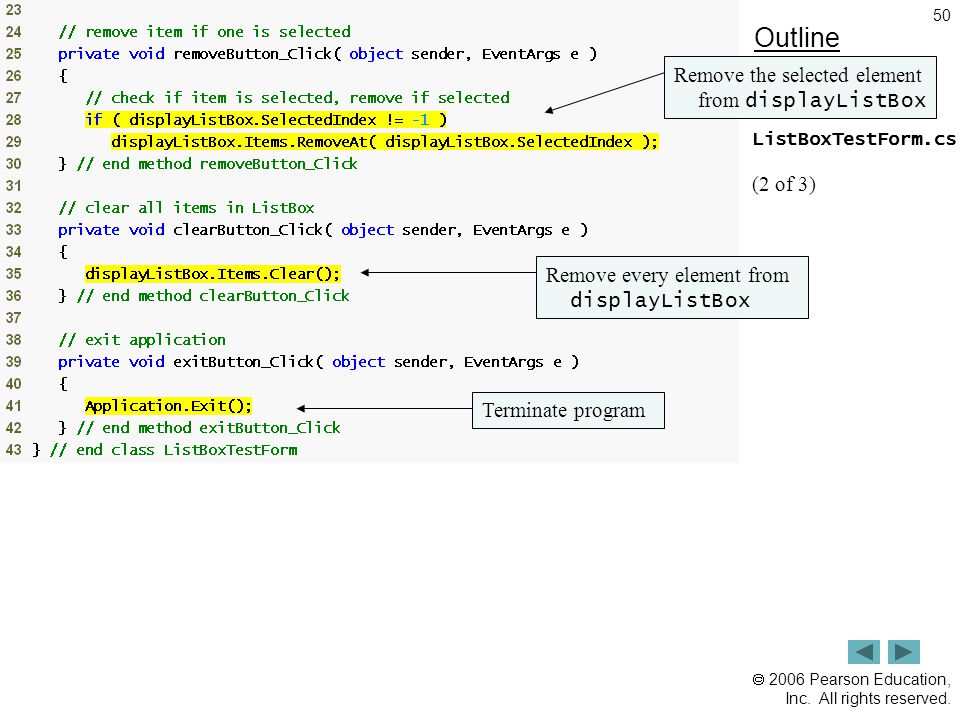Advance with the next slide arrow button
Screen dimensions: 960x720
904,651
